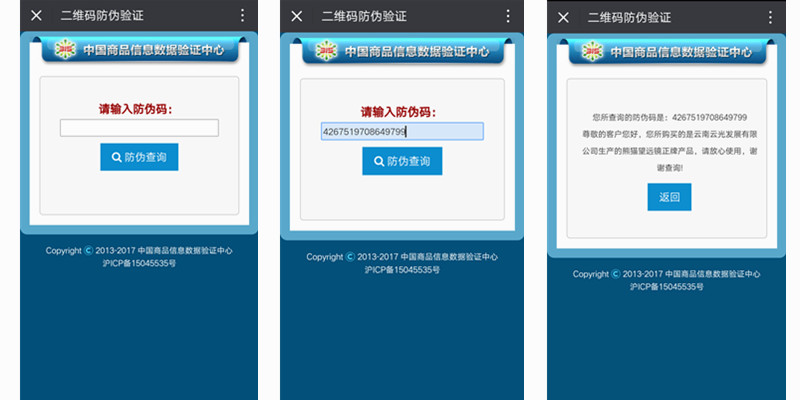Click the 315 logo above the empty input
This screenshot has width=800, height=400.
(65, 49)
